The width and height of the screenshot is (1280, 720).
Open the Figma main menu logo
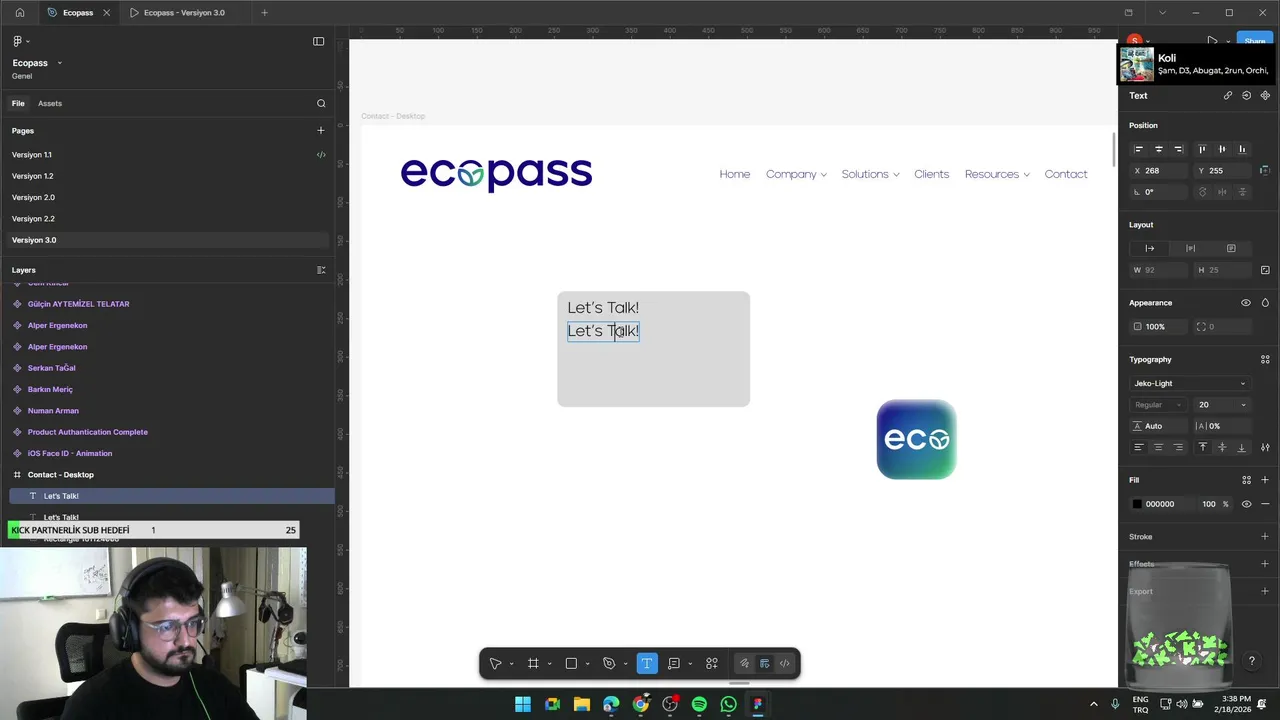(18, 41)
